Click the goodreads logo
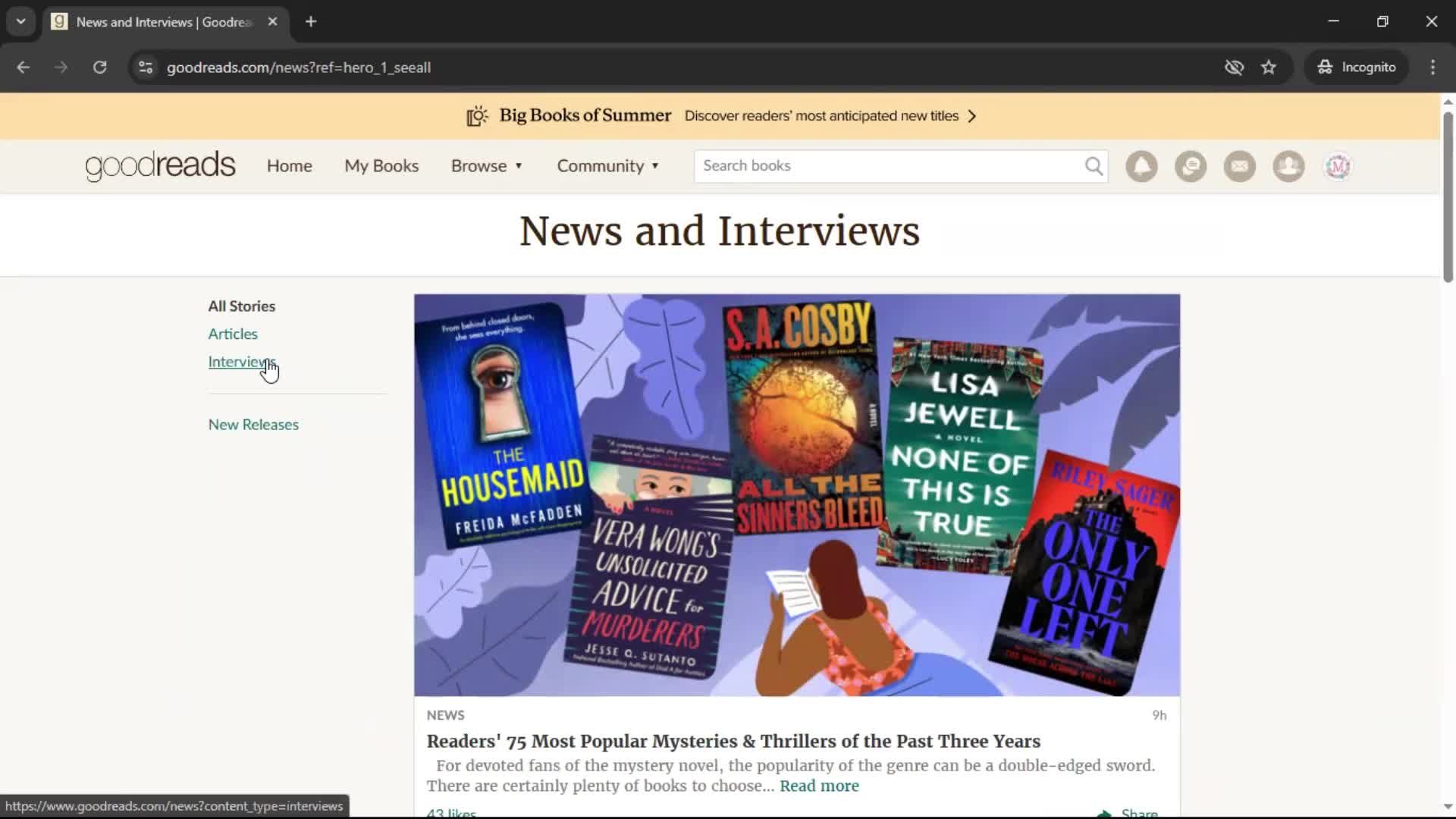Image resolution: width=1456 pixels, height=819 pixels. [160, 166]
